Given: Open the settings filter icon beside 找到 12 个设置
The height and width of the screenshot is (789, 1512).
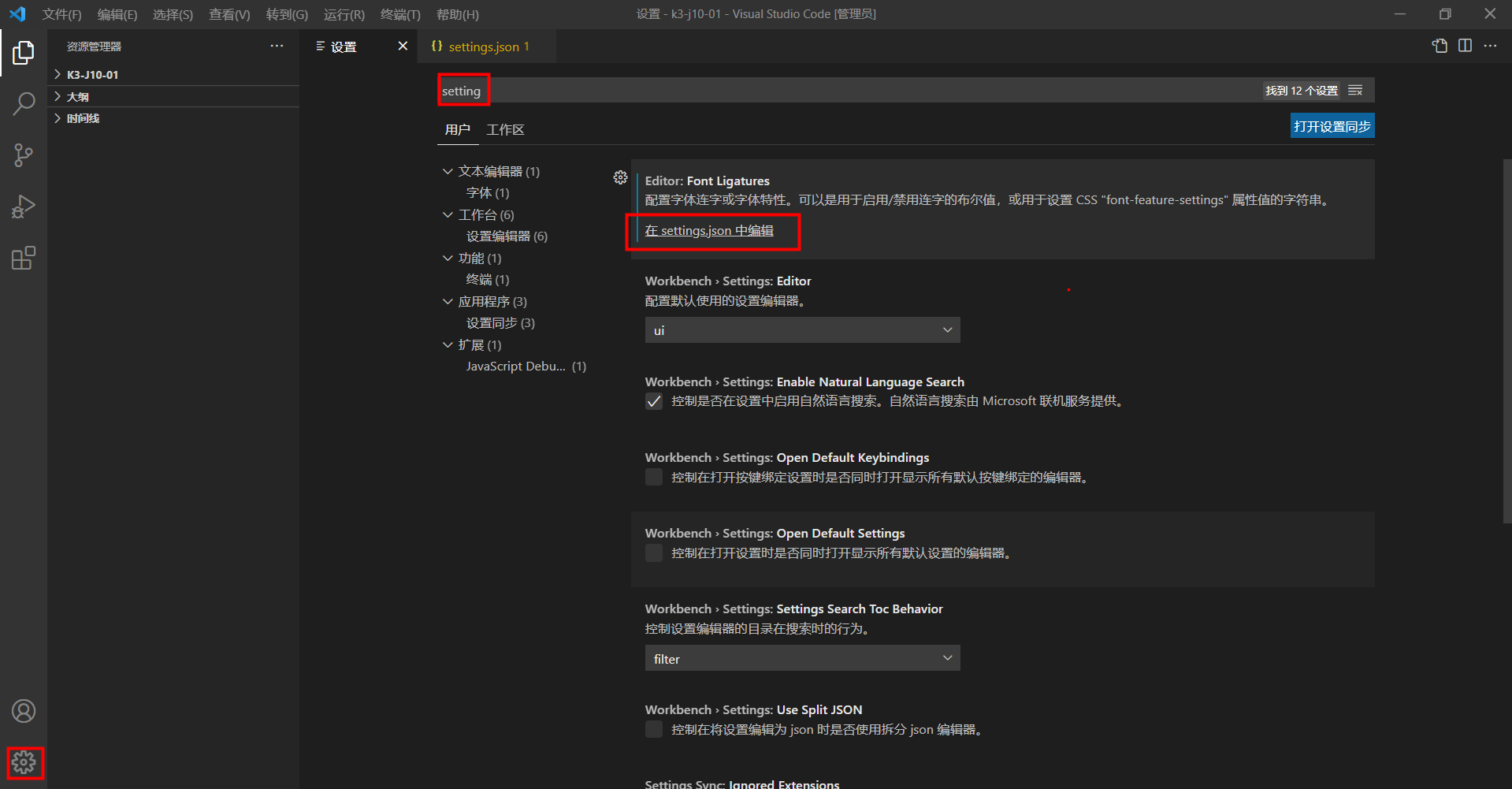Looking at the screenshot, I should 1354,90.
